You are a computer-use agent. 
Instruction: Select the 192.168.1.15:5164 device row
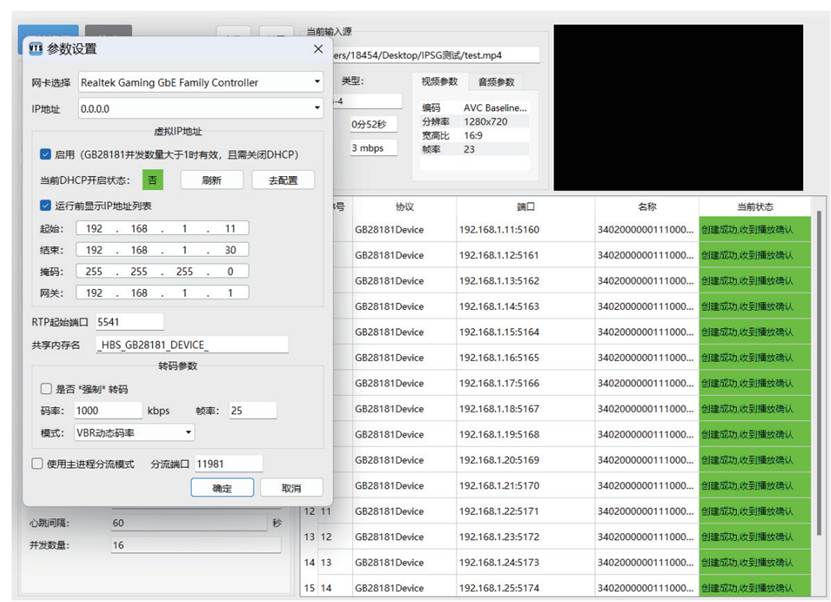pos(555,332)
